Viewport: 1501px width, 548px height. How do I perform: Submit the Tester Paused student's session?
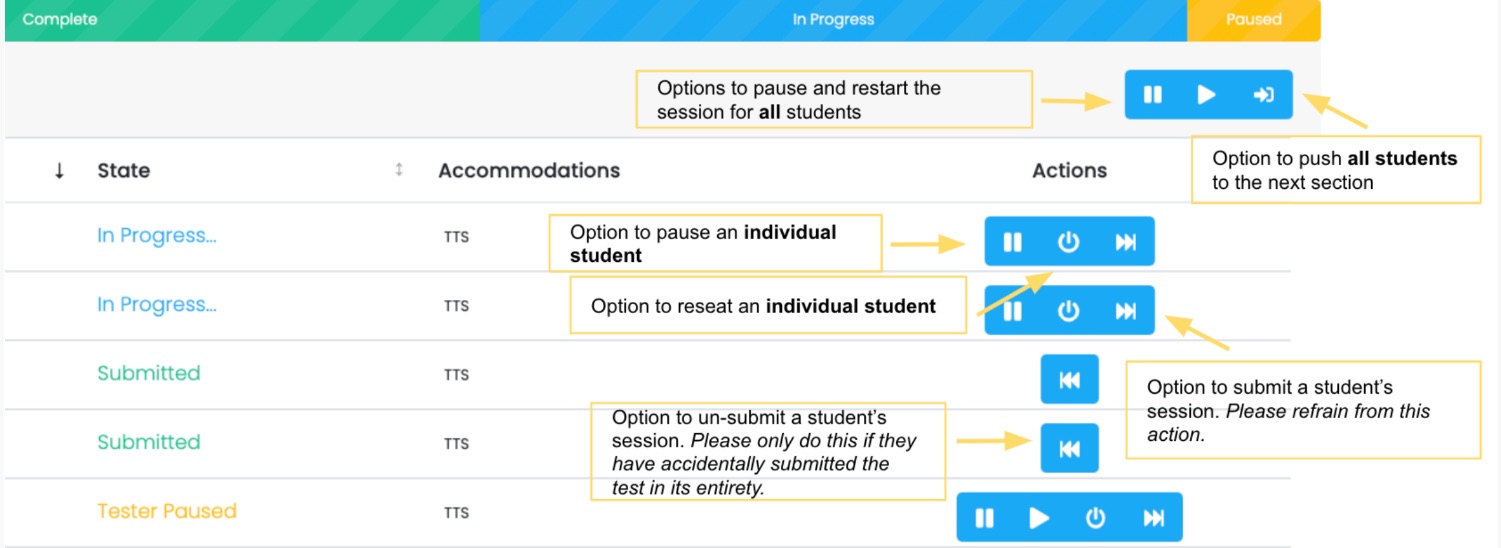pos(1154,517)
